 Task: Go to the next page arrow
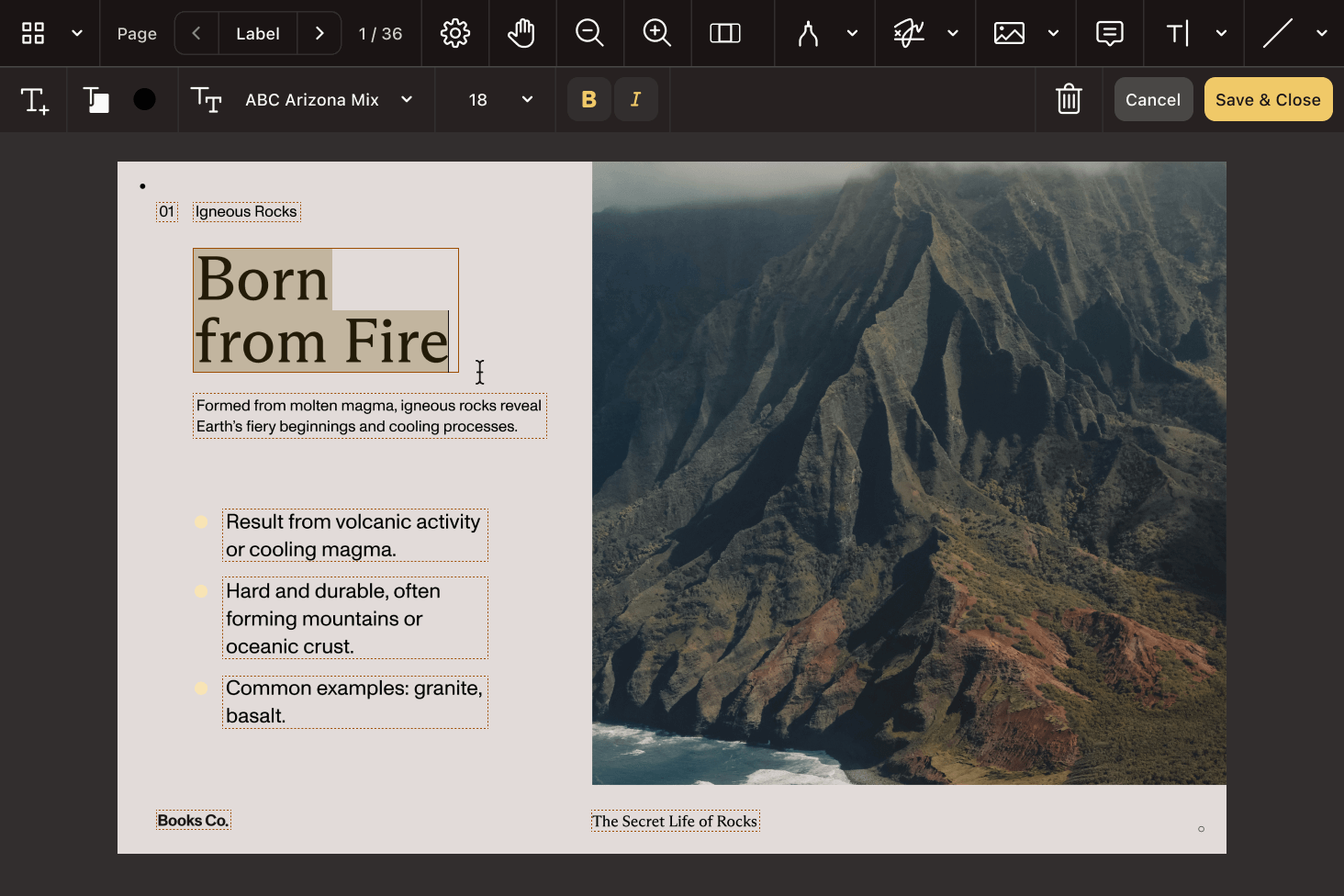click(319, 34)
